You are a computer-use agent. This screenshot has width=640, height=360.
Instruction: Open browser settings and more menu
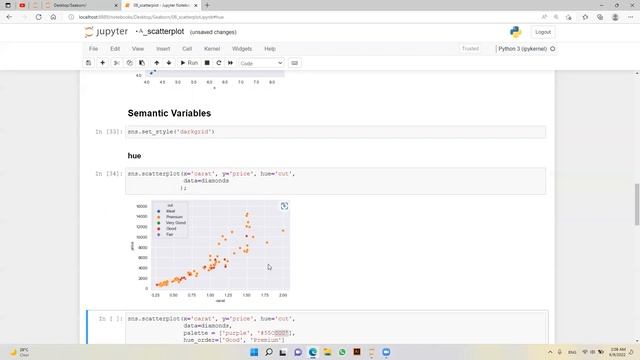[631, 17]
